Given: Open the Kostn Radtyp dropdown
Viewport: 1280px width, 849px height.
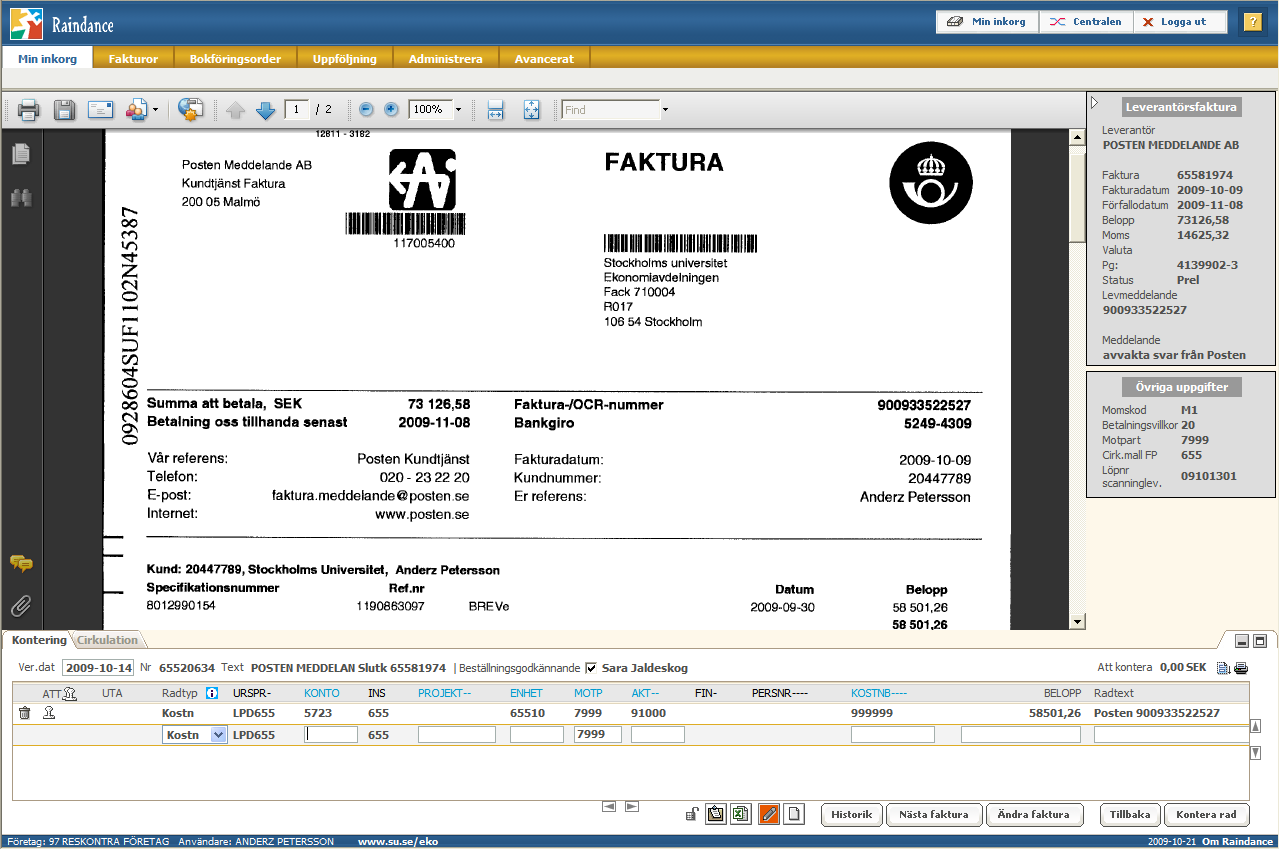Looking at the screenshot, I should click(195, 734).
